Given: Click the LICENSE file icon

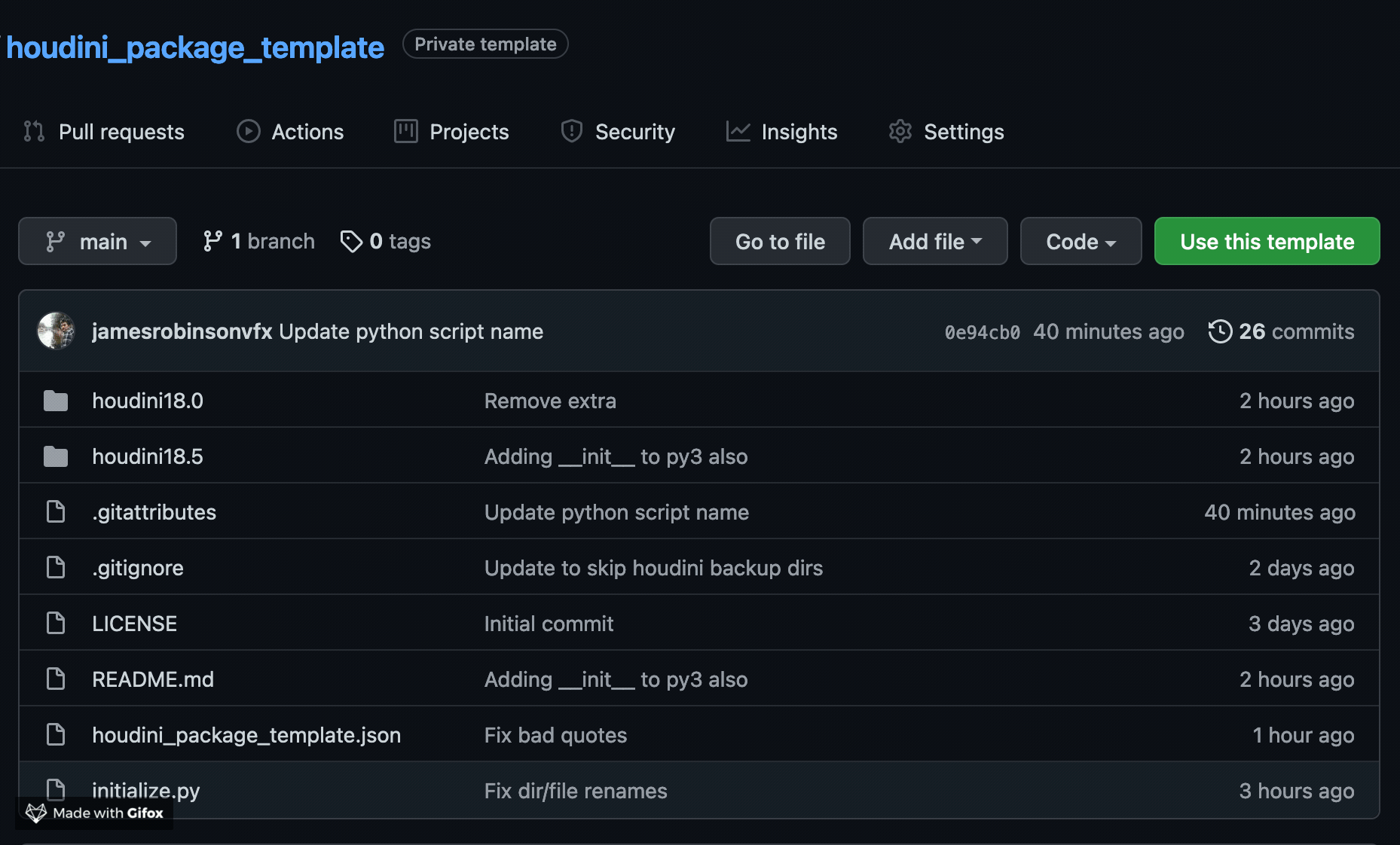Looking at the screenshot, I should pyautogui.click(x=56, y=624).
